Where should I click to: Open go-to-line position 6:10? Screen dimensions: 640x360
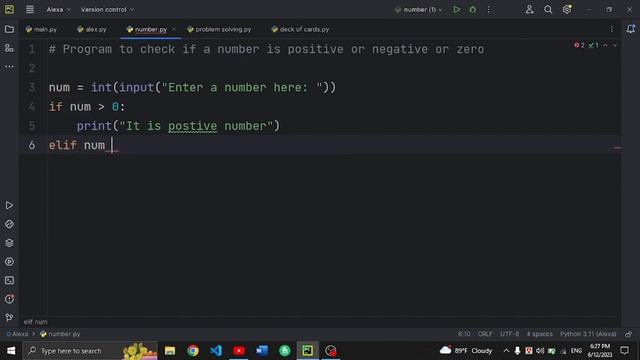[464, 334]
